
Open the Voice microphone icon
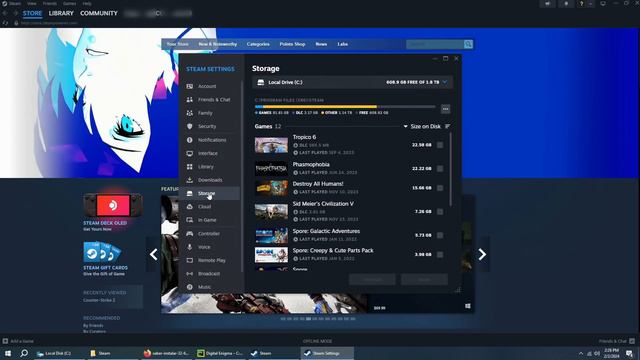pos(190,247)
